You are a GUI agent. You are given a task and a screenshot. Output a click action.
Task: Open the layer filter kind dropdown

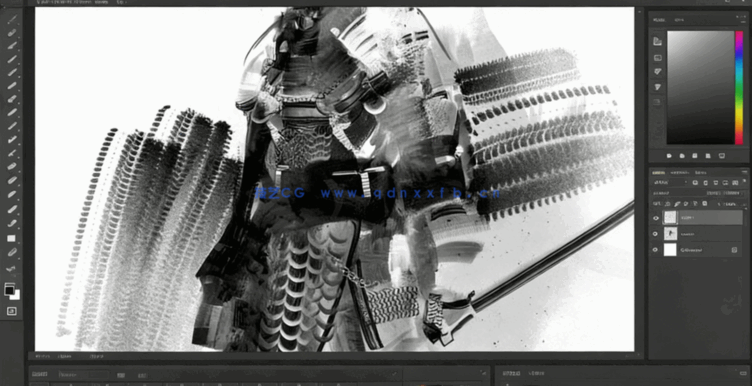[x=670, y=182]
